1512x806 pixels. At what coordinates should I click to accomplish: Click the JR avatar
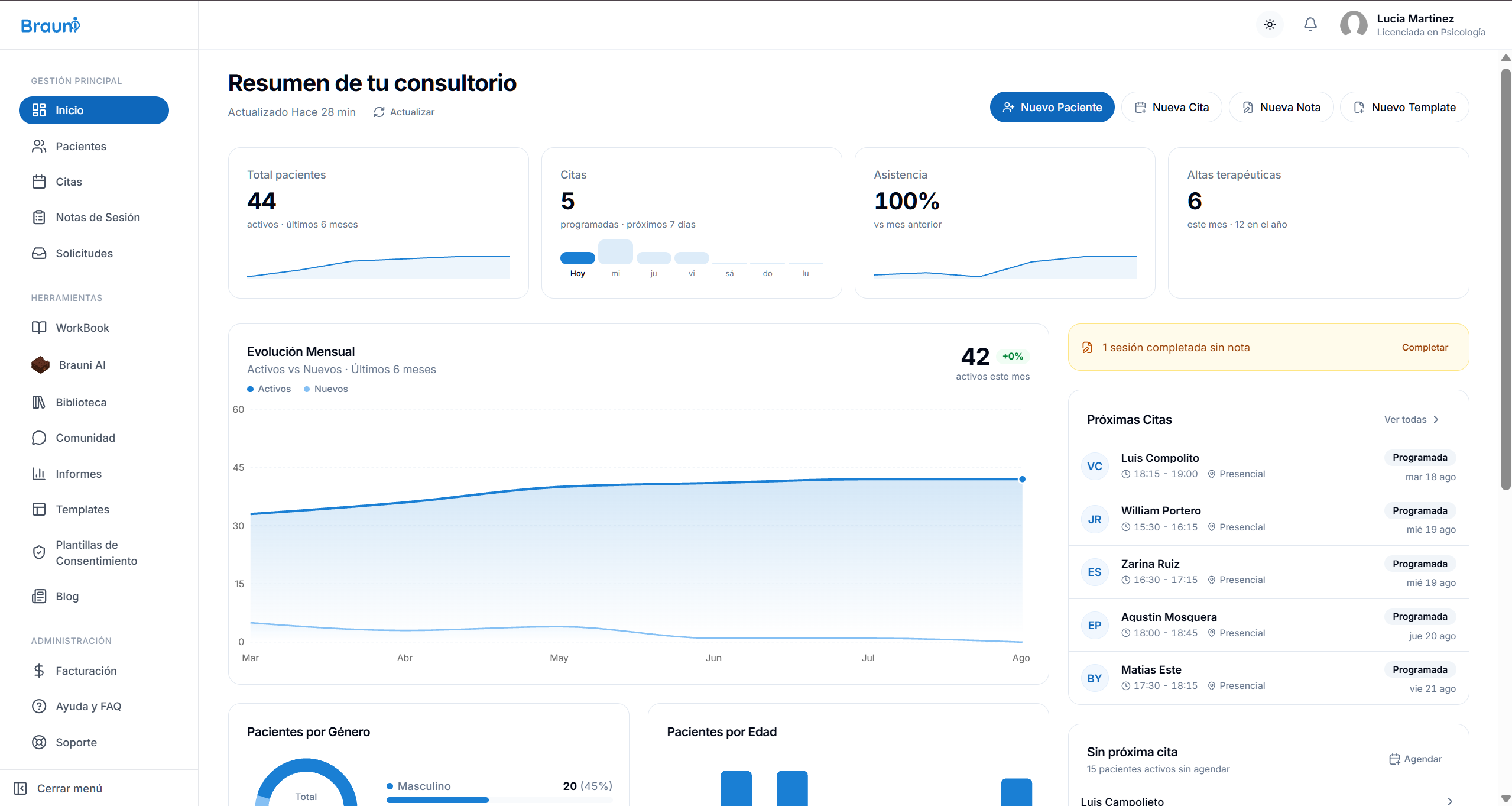click(1095, 519)
